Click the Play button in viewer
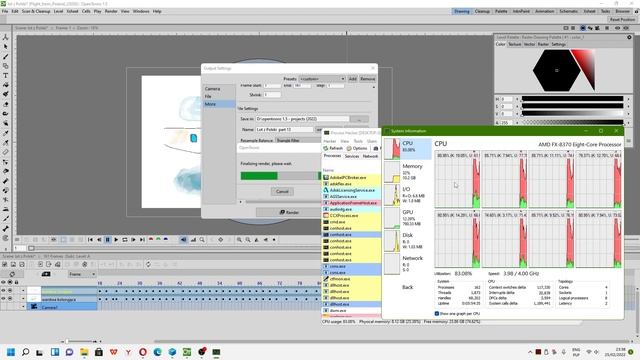 tap(116, 240)
